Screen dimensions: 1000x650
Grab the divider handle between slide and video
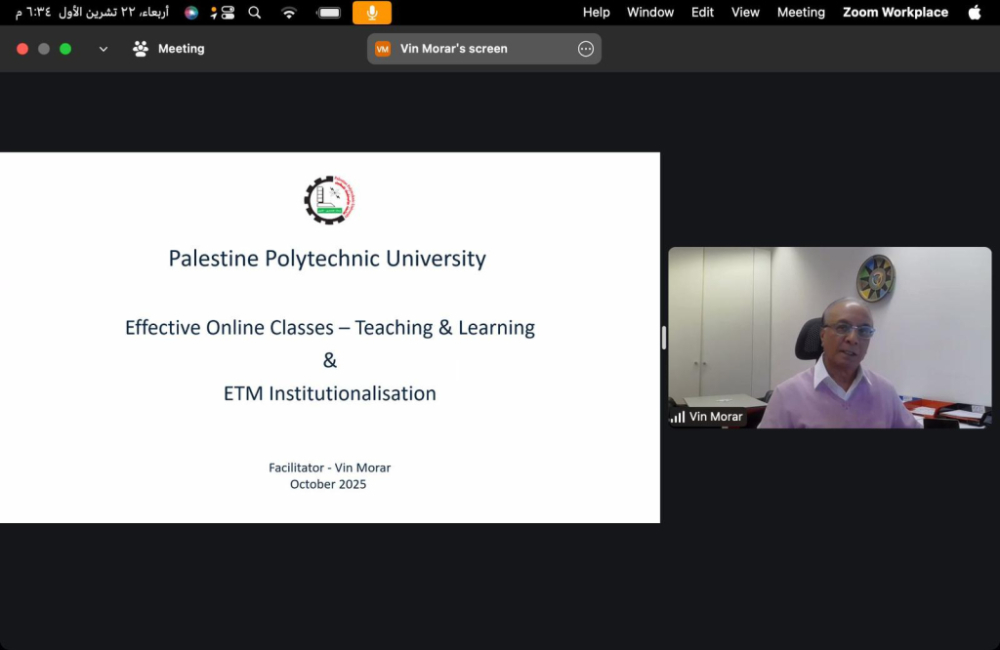664,338
